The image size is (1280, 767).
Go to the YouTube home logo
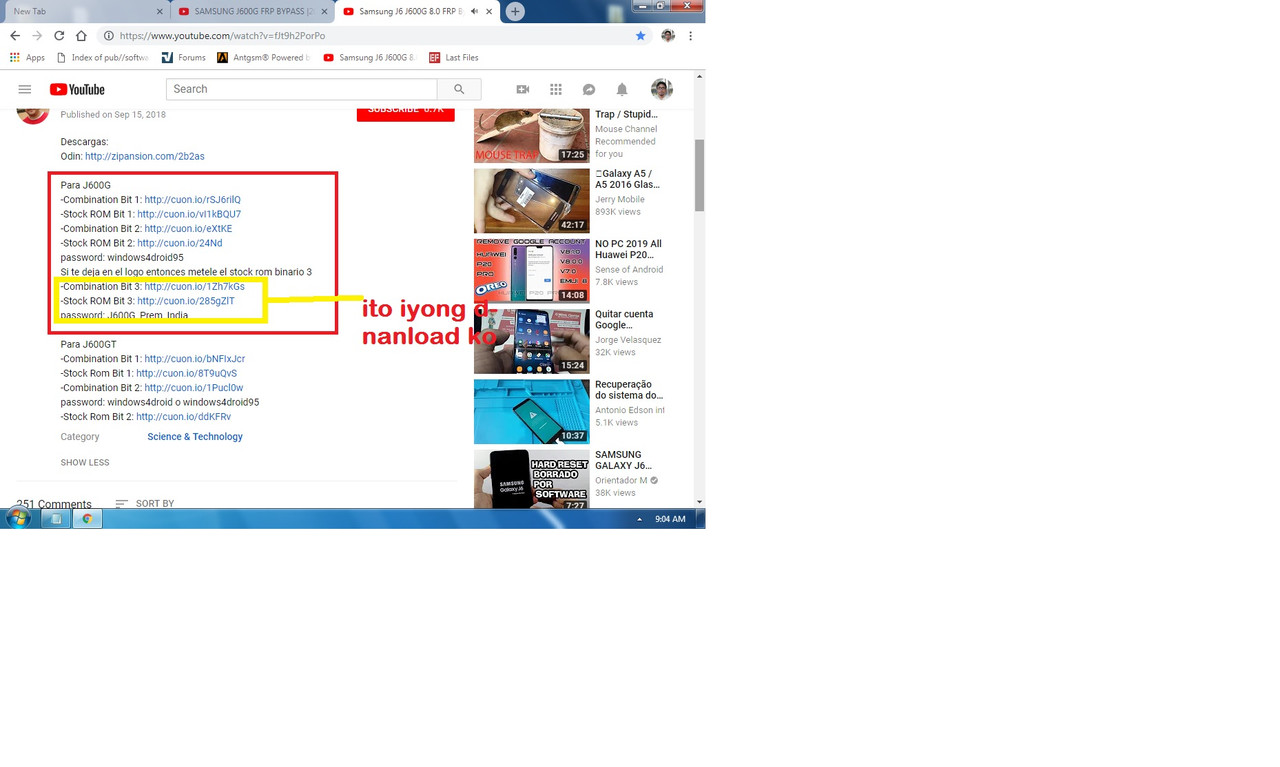click(x=77, y=89)
